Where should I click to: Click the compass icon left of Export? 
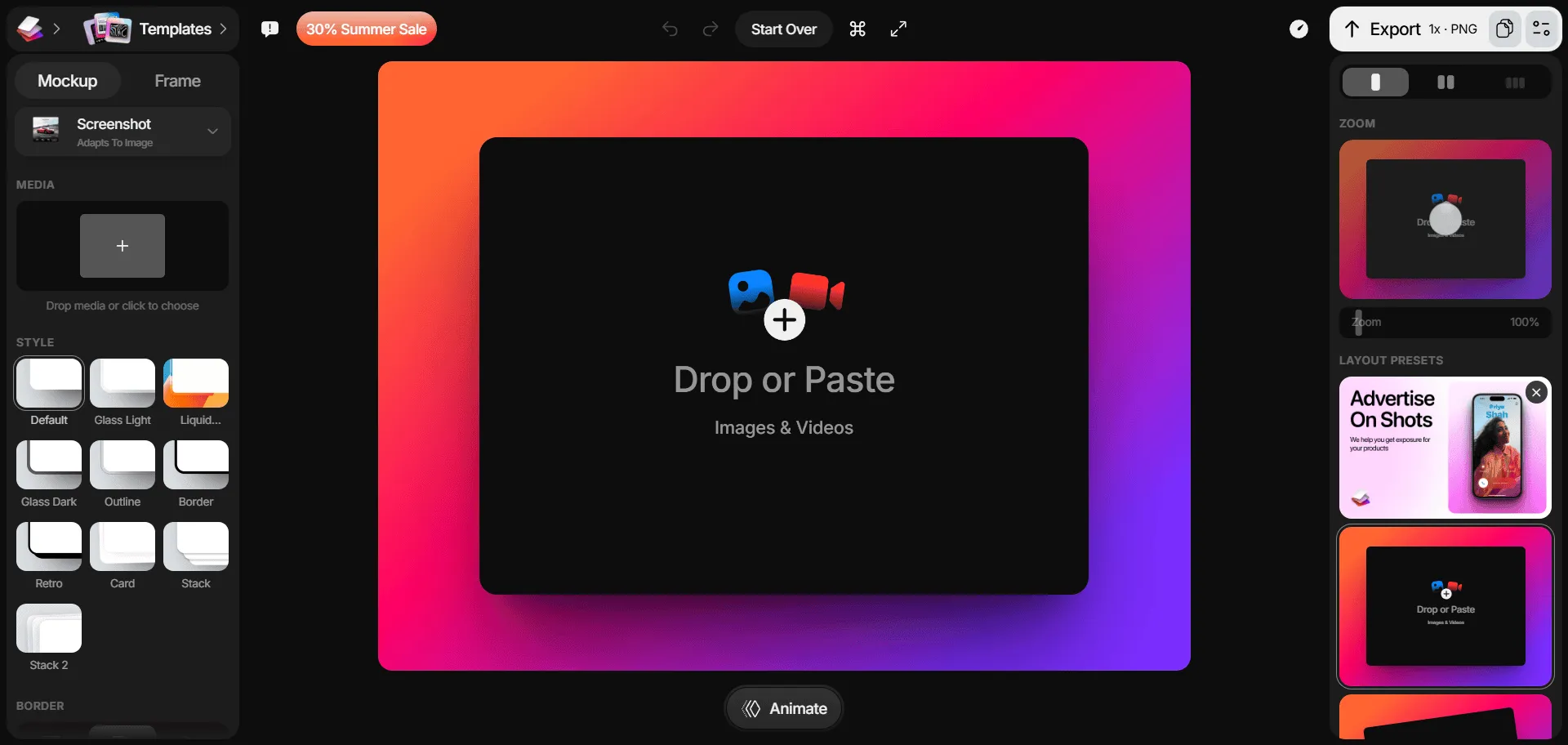(x=1298, y=29)
